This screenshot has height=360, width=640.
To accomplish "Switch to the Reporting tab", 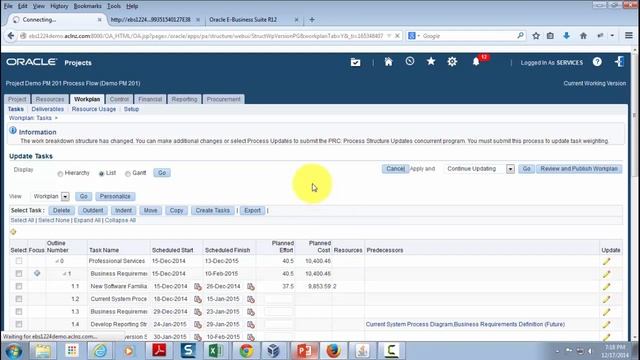I will pyautogui.click(x=184, y=99).
